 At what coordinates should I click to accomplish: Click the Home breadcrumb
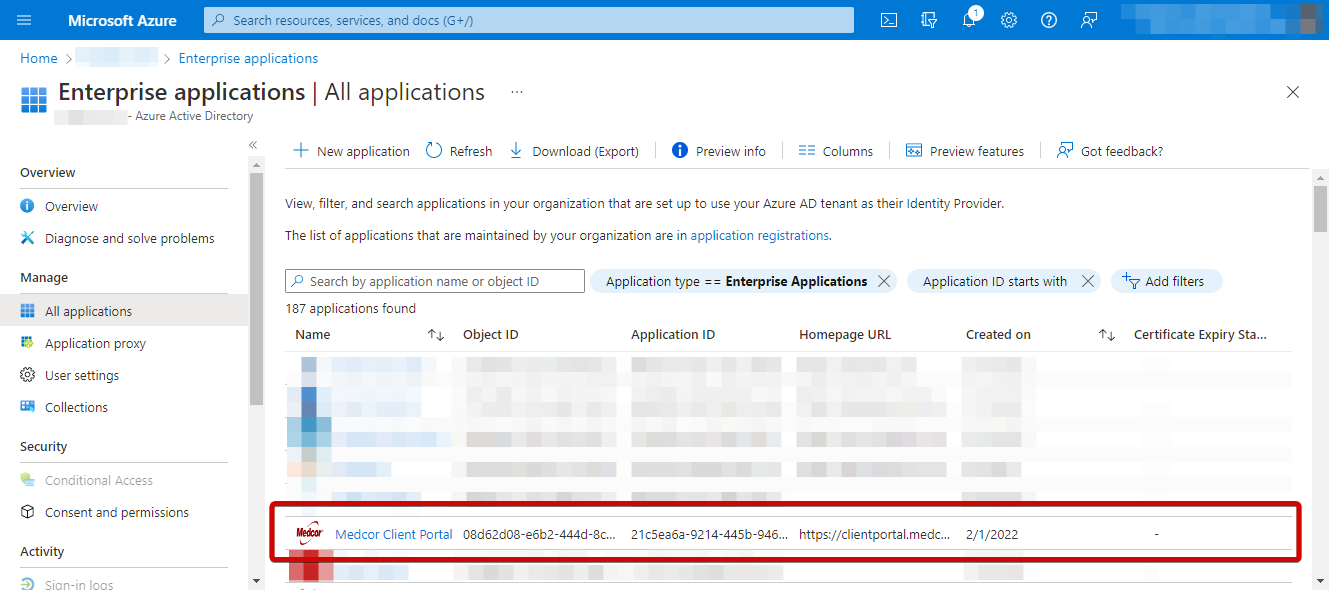tap(39, 58)
